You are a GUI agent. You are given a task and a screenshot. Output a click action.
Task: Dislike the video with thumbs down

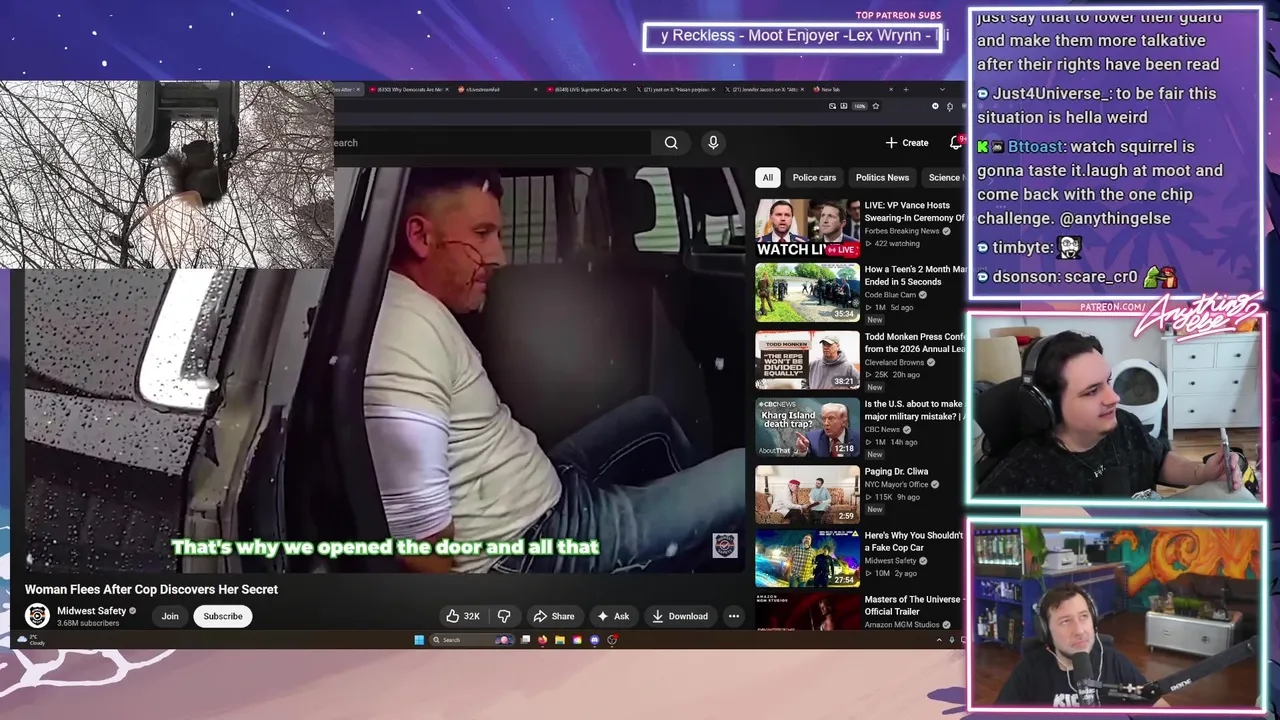(x=504, y=616)
